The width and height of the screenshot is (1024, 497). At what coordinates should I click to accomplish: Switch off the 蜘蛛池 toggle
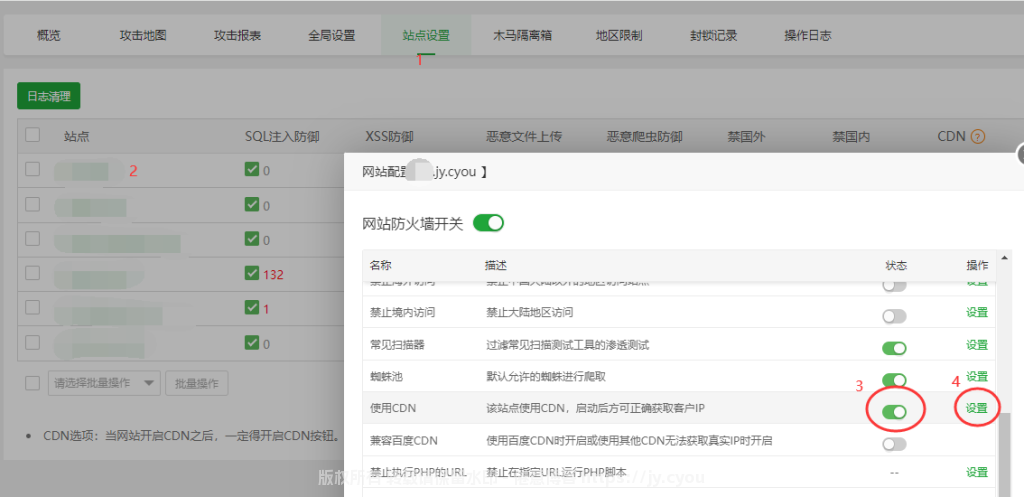click(x=894, y=380)
